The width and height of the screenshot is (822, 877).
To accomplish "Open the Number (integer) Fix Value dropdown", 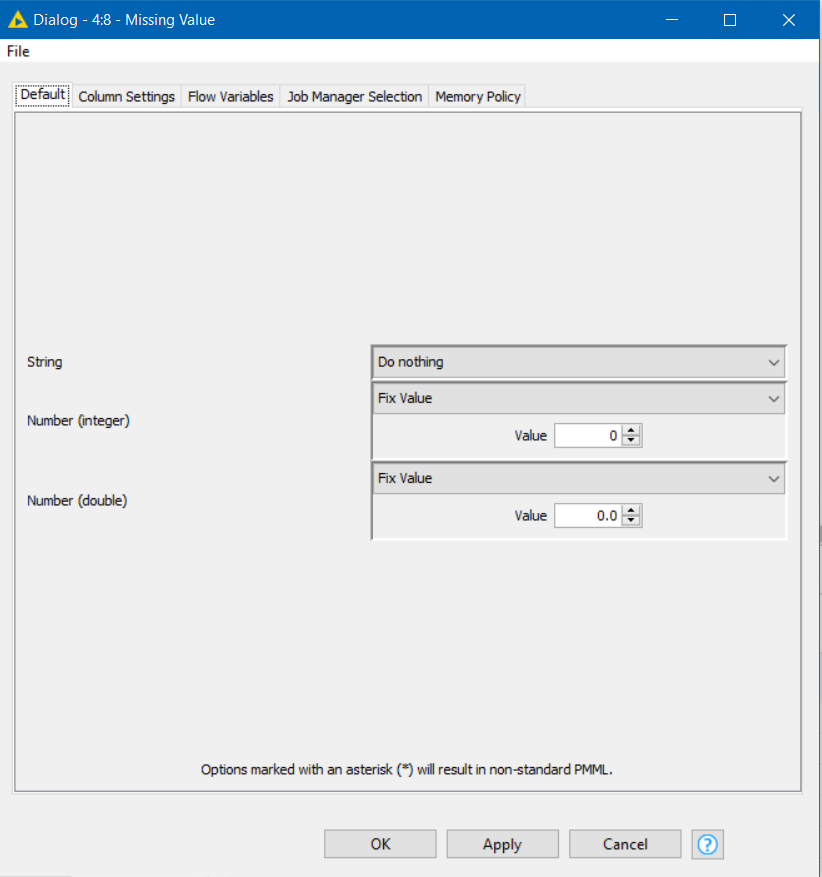I will pos(578,398).
